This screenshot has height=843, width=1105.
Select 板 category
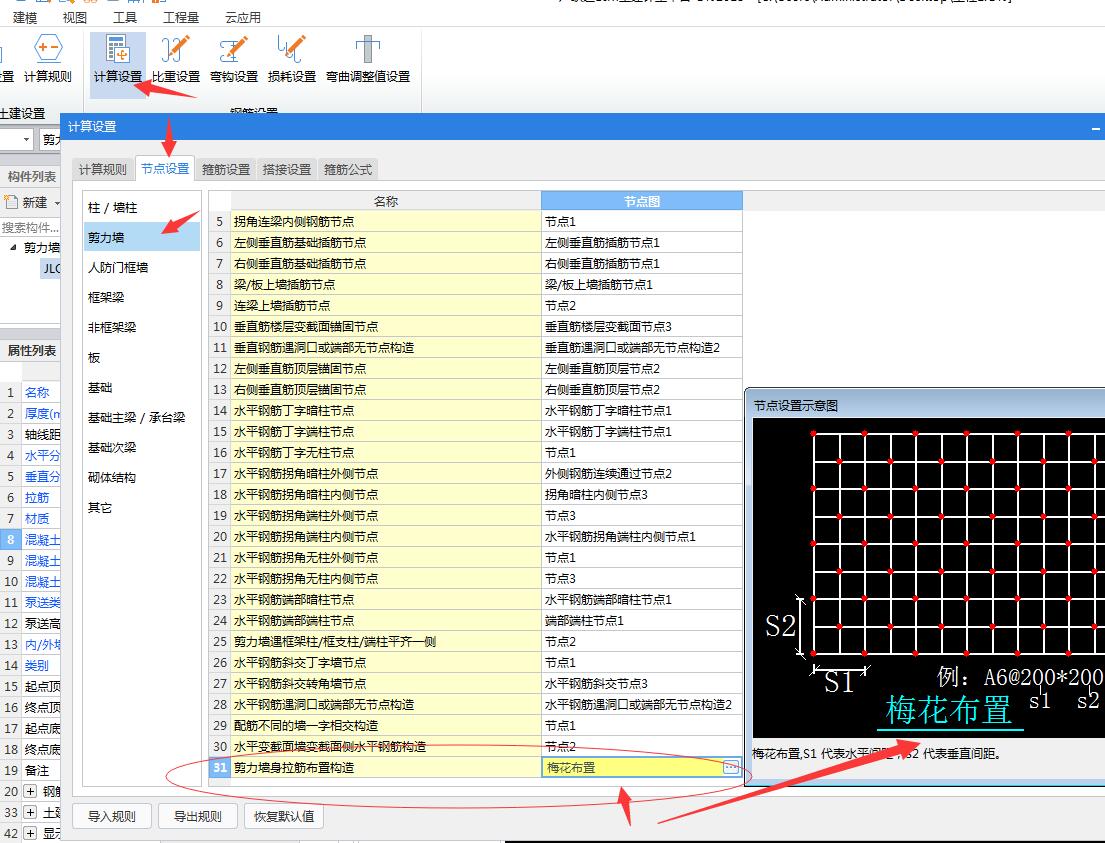tap(142, 357)
